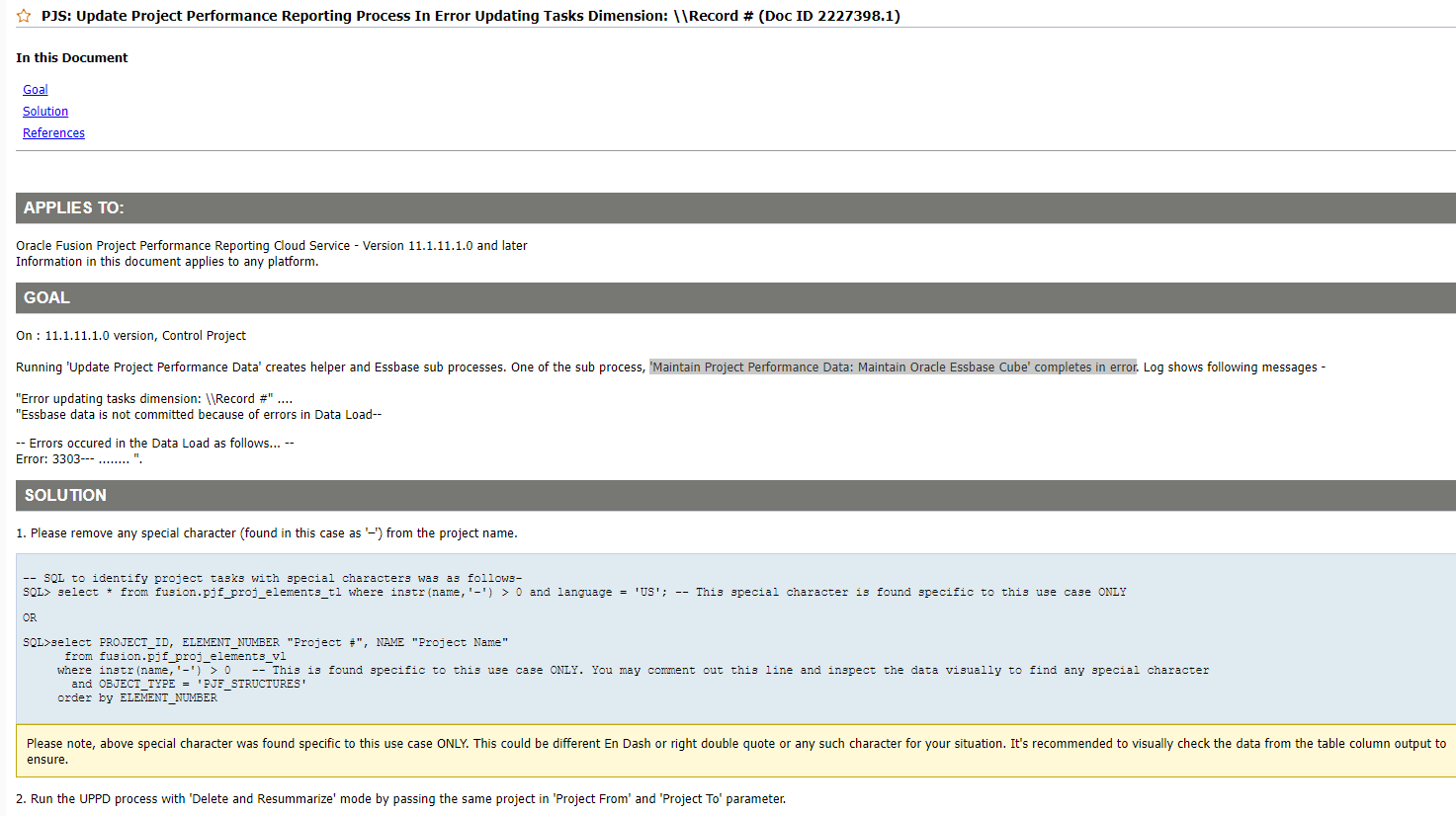Select the 'where instr(name' SQL line

[x=633, y=670]
